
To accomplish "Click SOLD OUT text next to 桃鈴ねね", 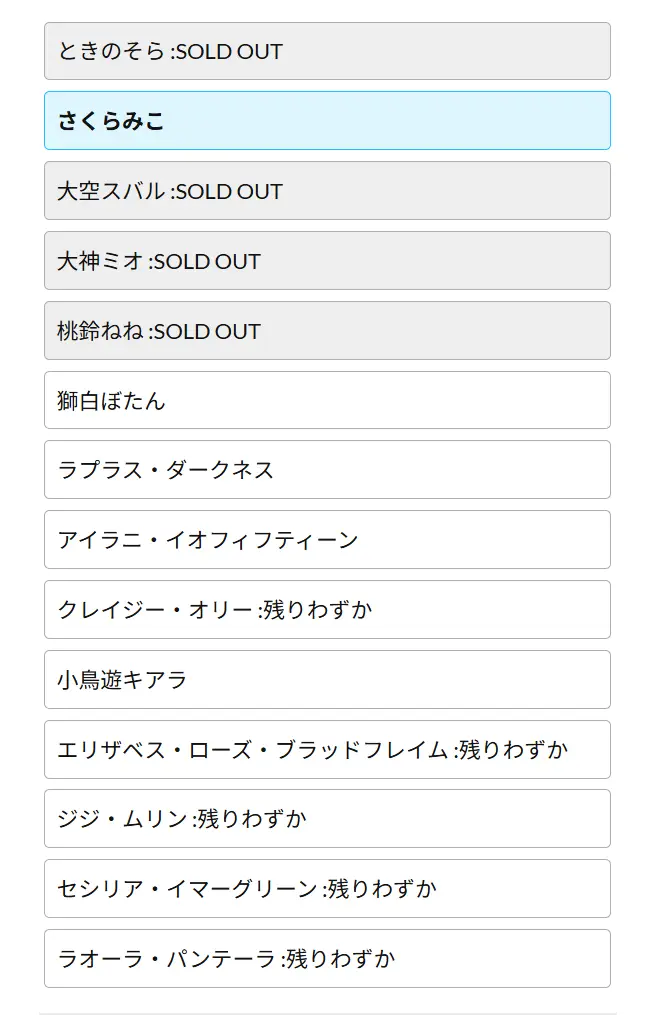I will click(x=207, y=331).
